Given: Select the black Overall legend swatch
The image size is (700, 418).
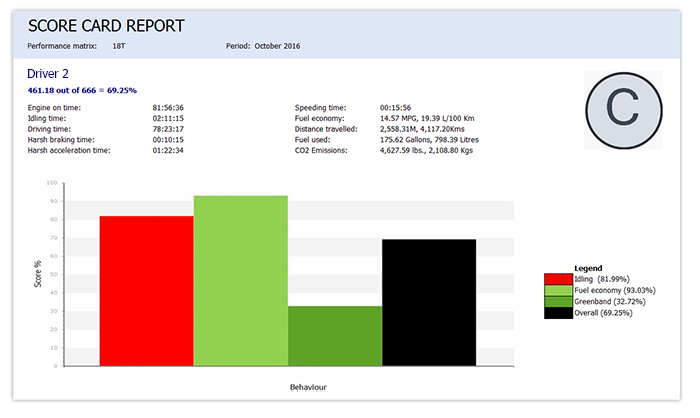Looking at the screenshot, I should [x=558, y=313].
